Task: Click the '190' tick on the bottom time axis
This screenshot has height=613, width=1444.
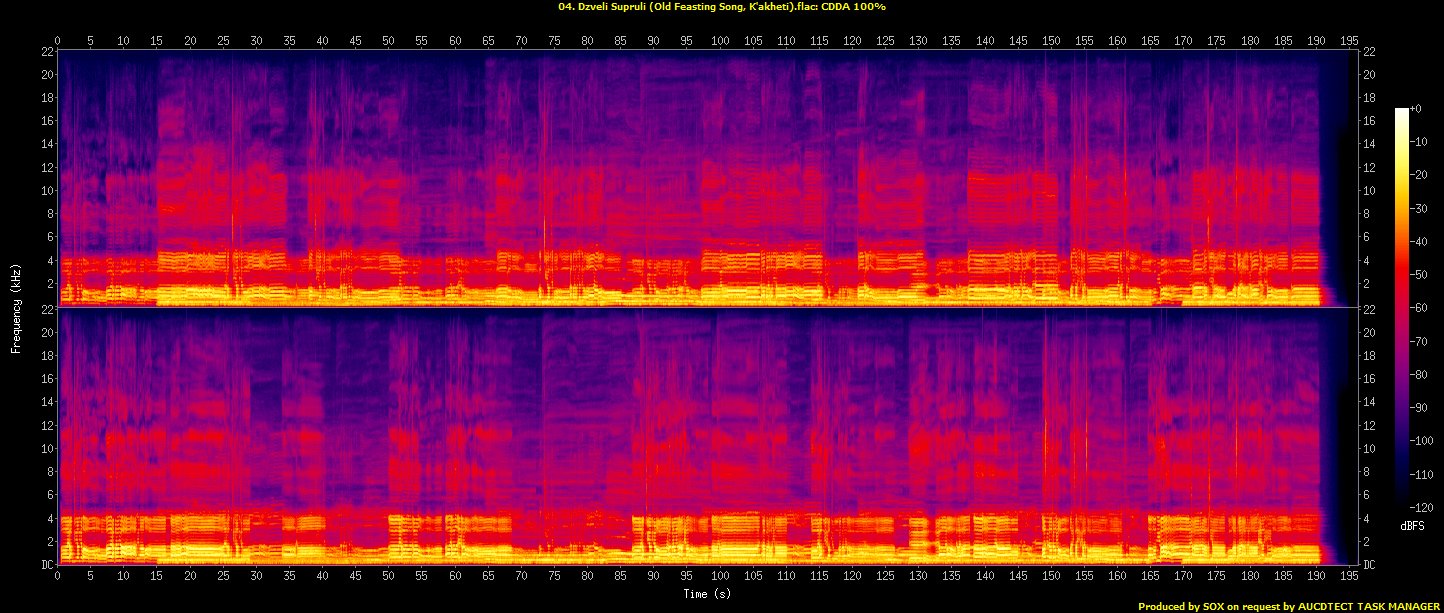Action: (x=1316, y=577)
